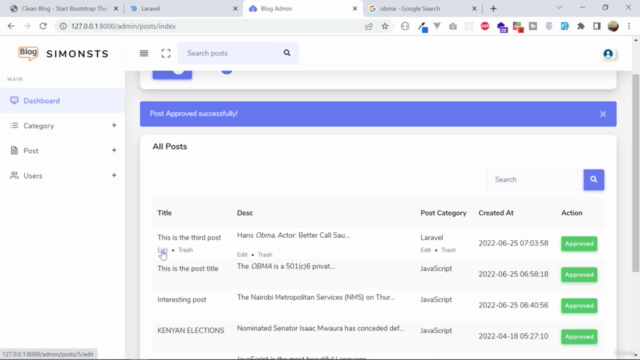Click the Action column header
This screenshot has height=360, width=640.
(571, 213)
